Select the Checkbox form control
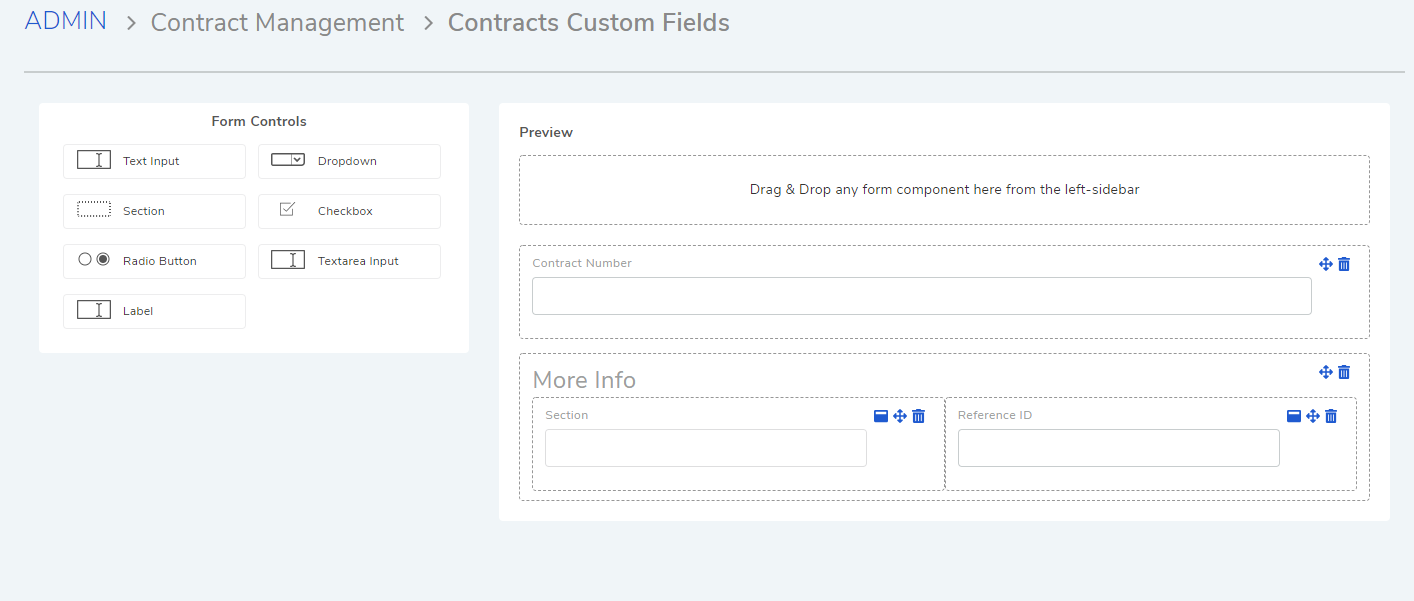 point(349,211)
